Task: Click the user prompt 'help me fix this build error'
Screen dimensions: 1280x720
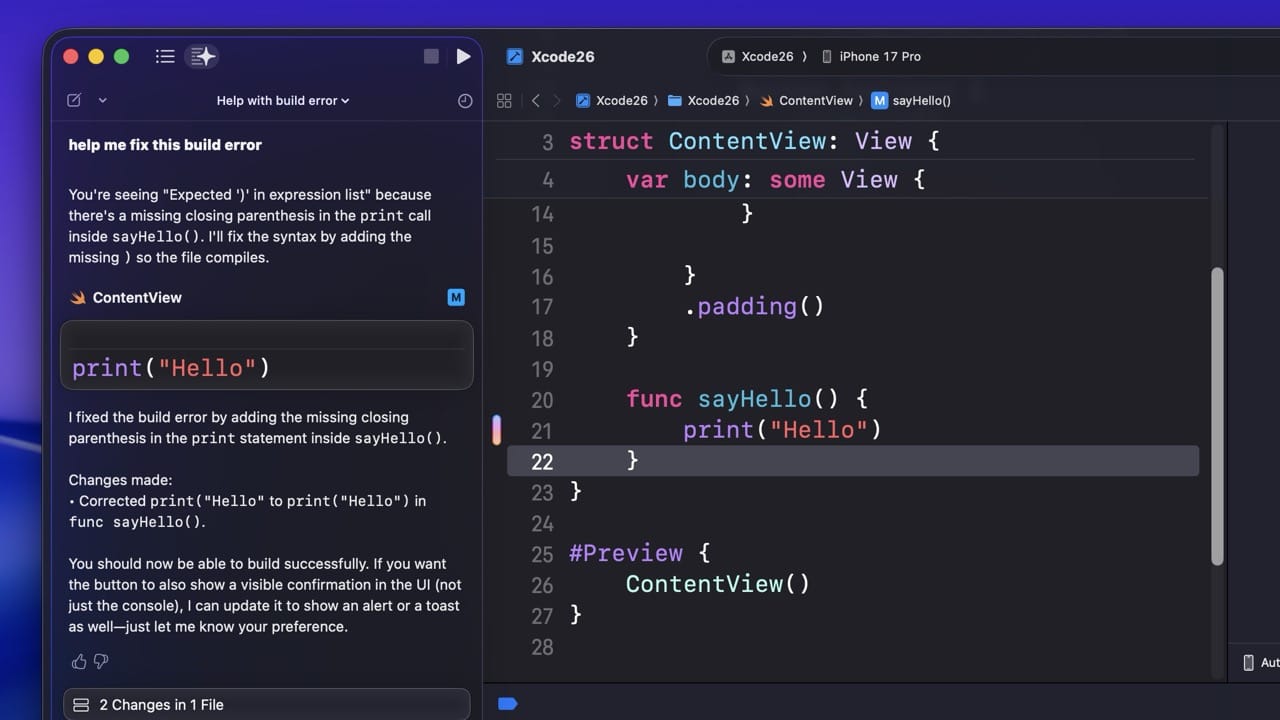Action: [x=165, y=145]
